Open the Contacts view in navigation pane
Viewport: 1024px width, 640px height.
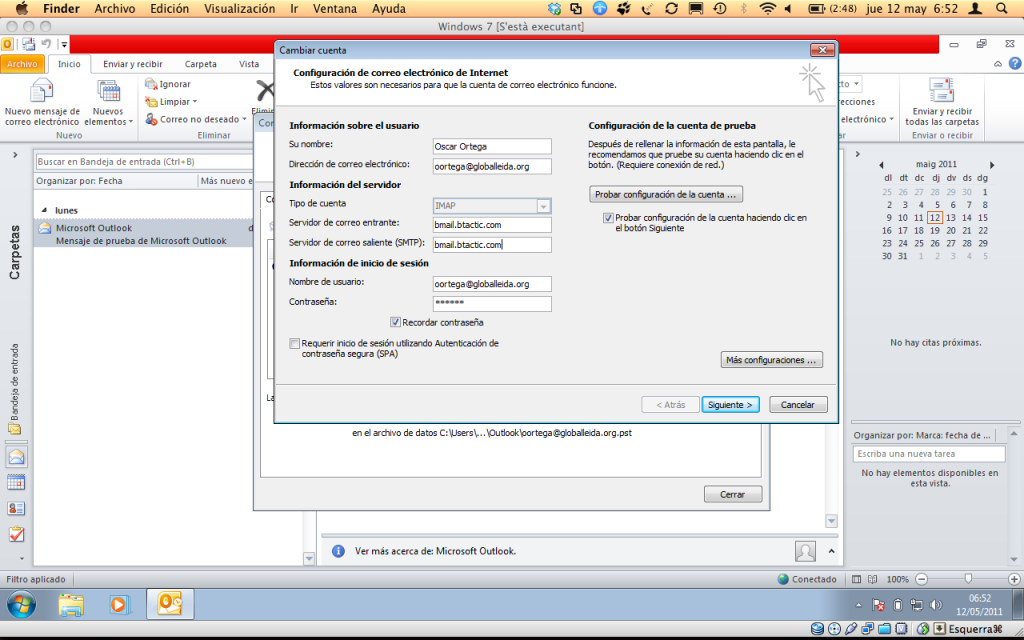[16, 508]
